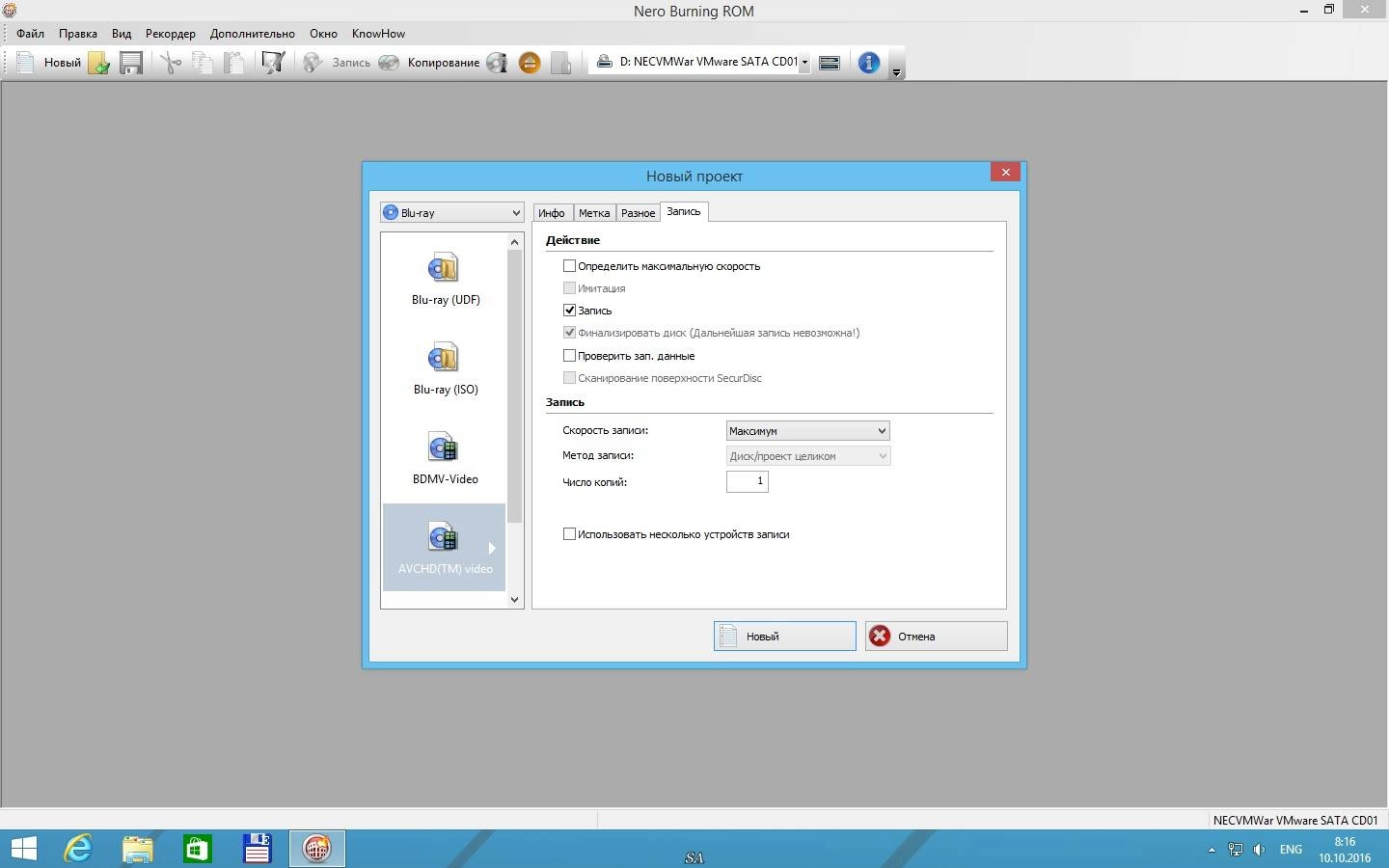Open Скорость записи Максимум dropdown
This screenshot has width=1389, height=868.
808,431
